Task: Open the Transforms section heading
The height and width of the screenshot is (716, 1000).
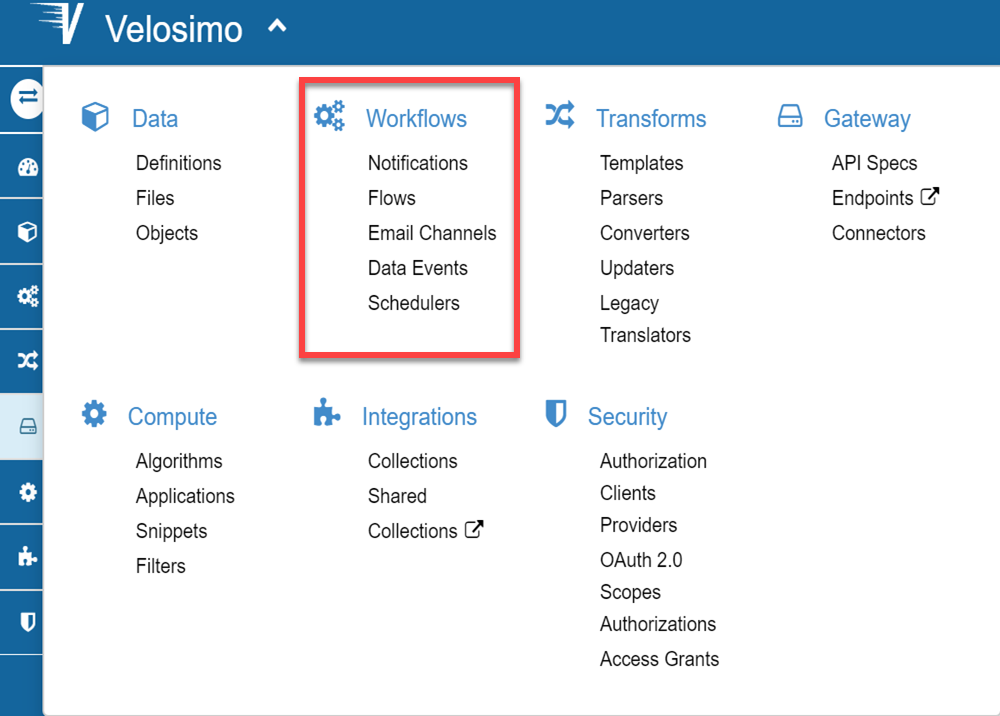Action: tap(651, 119)
